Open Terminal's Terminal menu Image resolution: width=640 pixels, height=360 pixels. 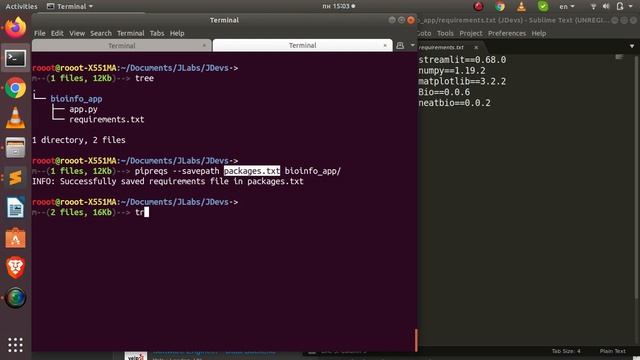pos(131,33)
